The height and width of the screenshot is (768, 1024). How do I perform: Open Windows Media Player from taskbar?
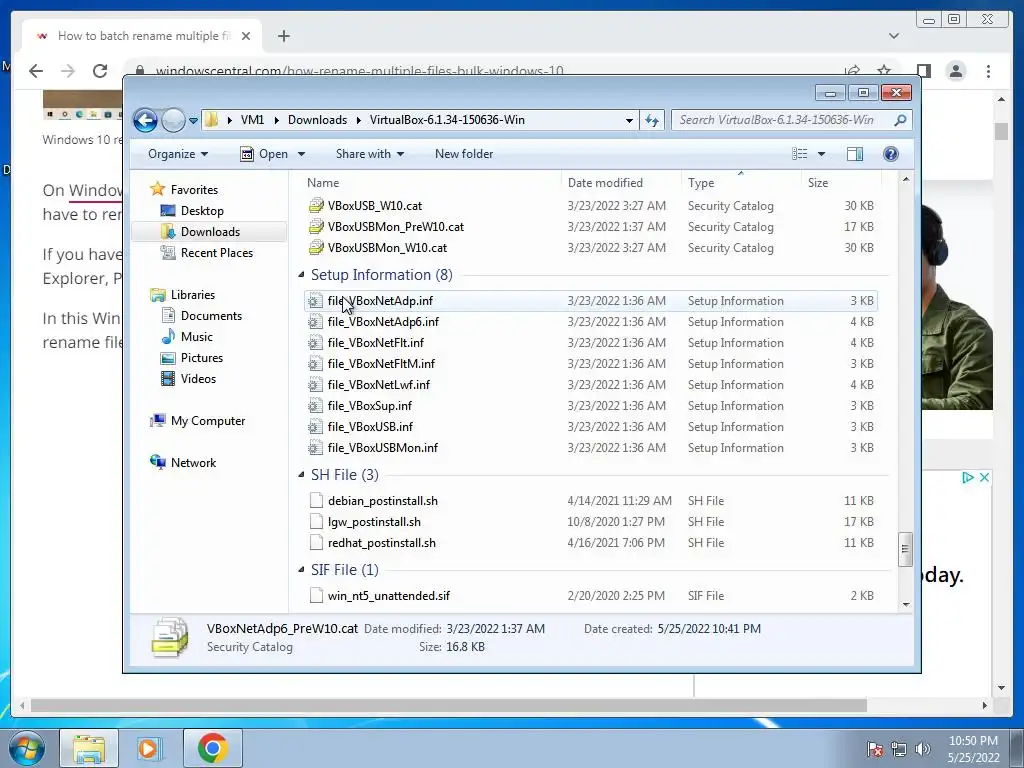click(148, 748)
